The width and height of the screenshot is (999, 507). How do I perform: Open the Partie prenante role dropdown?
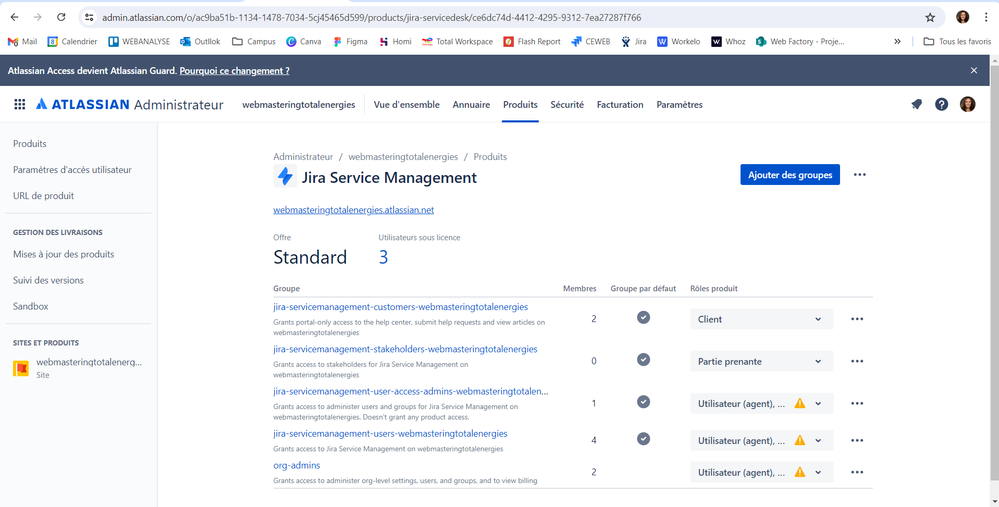click(761, 361)
